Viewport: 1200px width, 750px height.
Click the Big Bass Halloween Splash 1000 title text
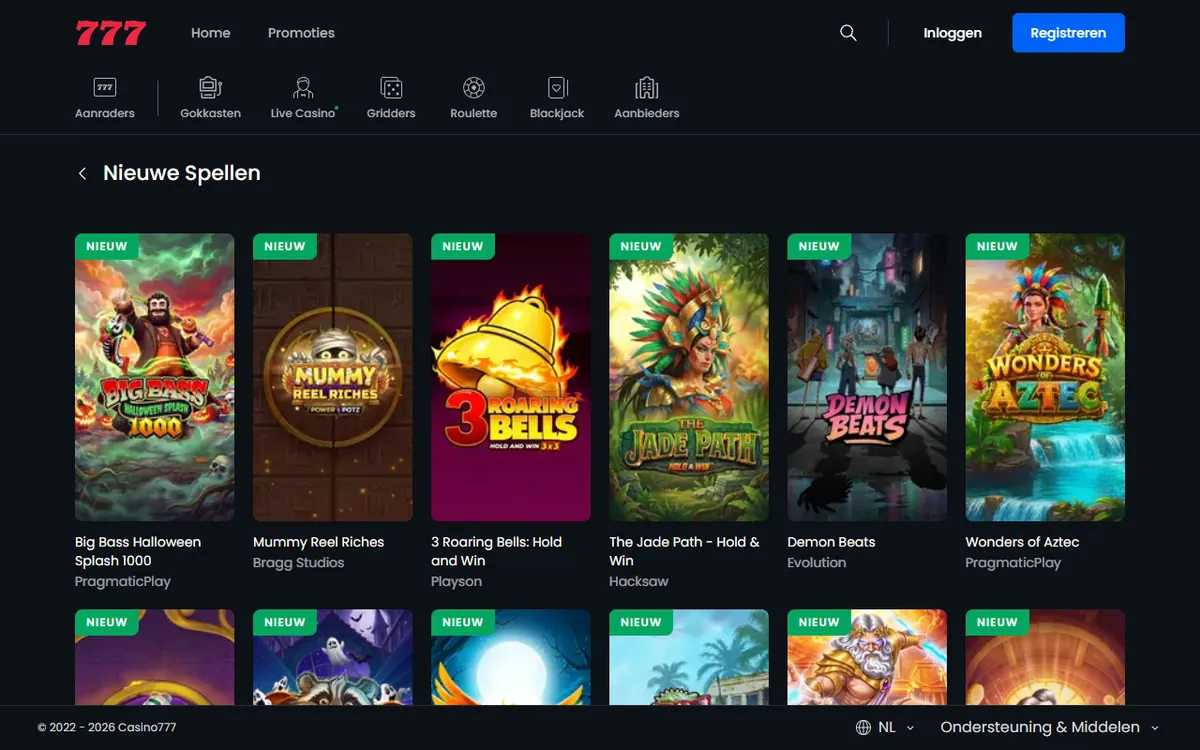click(x=138, y=551)
